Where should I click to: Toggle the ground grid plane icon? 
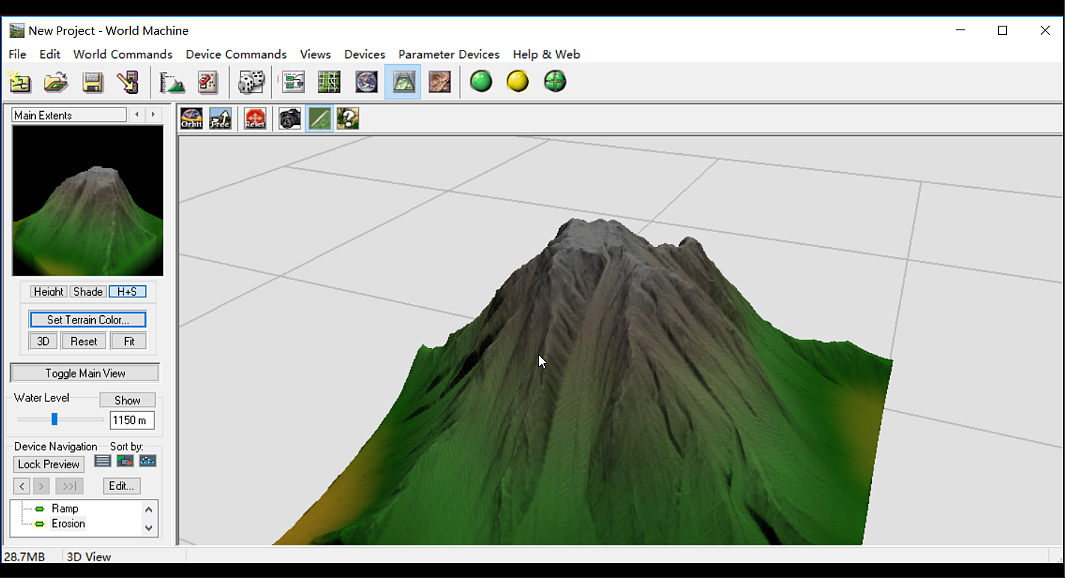click(319, 119)
